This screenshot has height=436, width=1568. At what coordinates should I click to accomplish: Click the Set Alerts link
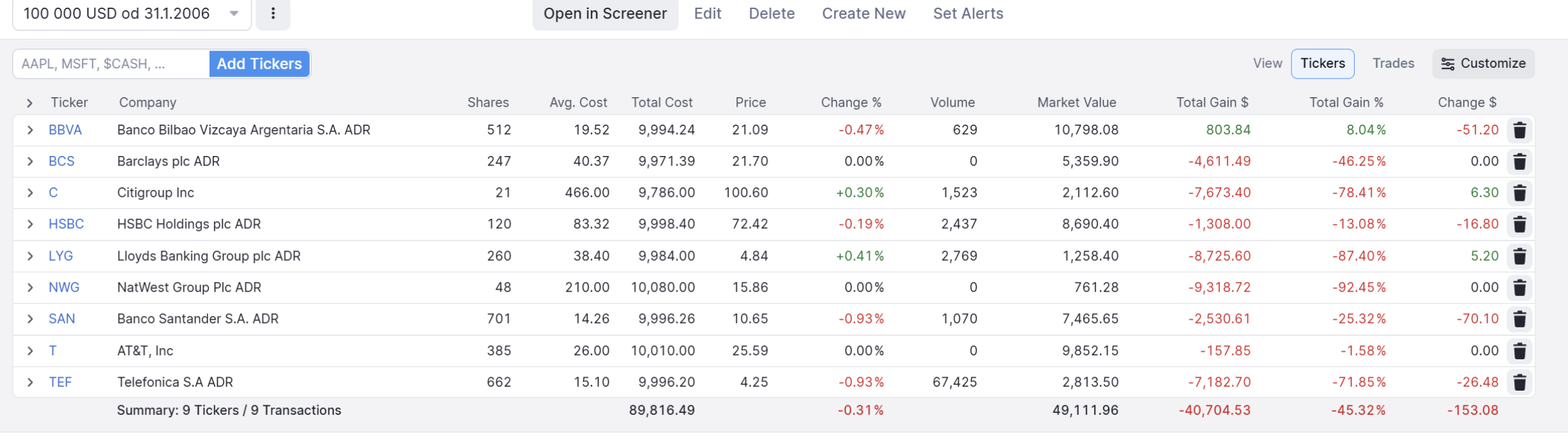(968, 13)
